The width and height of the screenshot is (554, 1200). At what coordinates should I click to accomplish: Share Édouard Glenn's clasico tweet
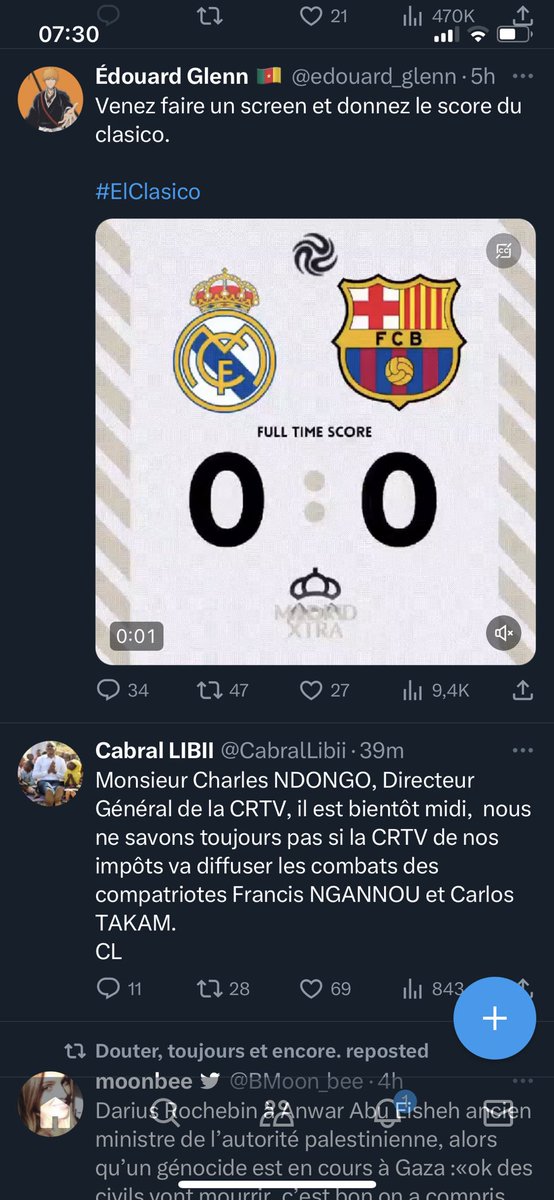[x=522, y=690]
